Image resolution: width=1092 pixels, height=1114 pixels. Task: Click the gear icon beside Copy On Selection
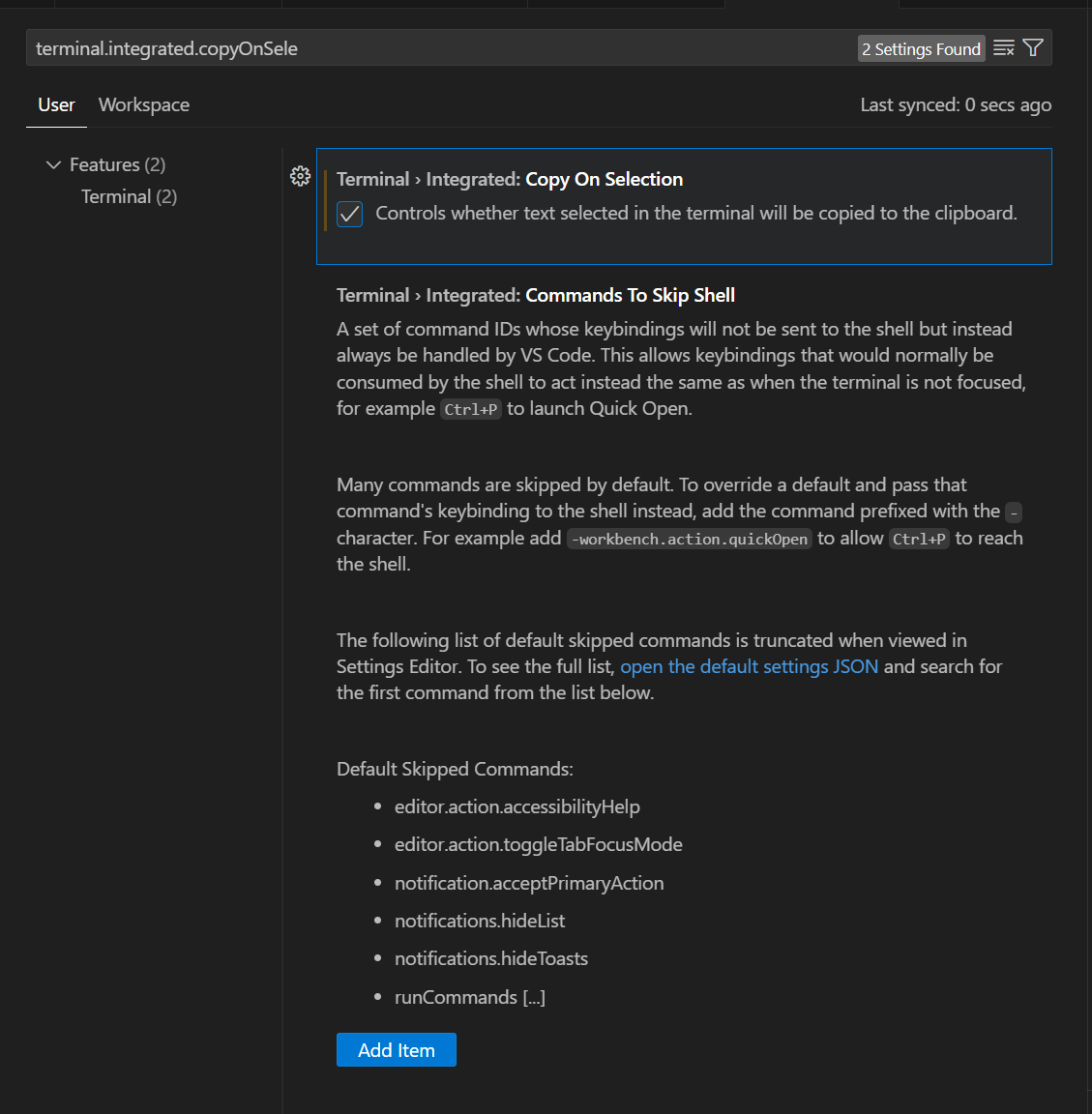tap(300, 176)
